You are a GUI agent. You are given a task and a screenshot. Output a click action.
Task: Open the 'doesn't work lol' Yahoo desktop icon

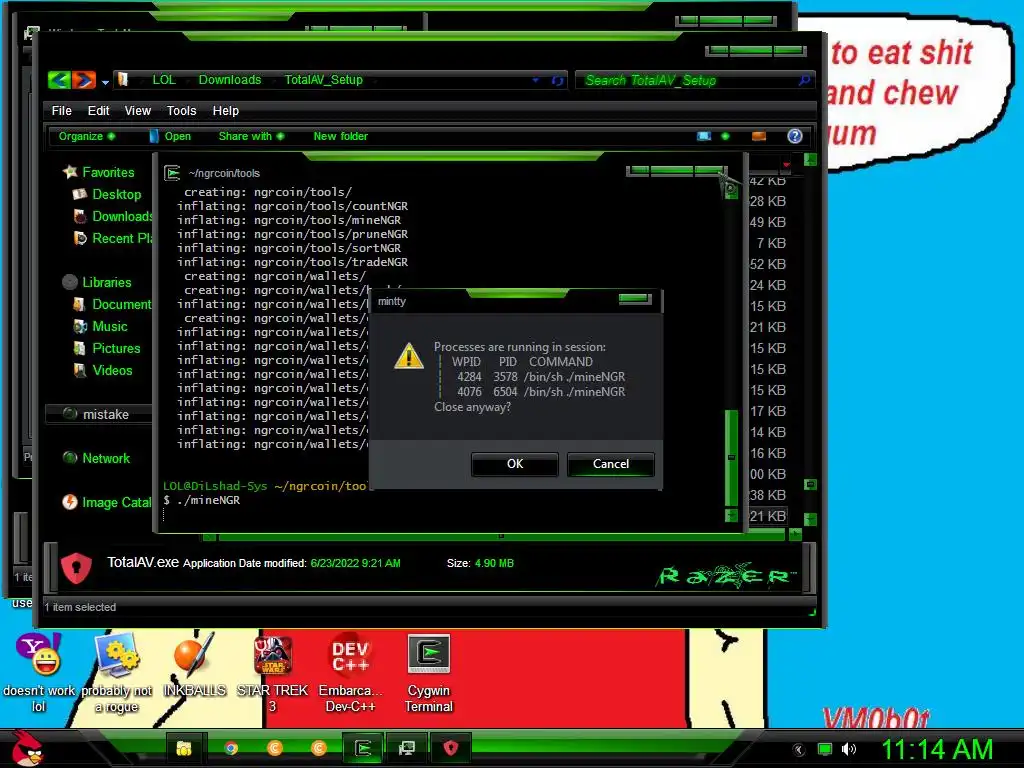tap(39, 673)
